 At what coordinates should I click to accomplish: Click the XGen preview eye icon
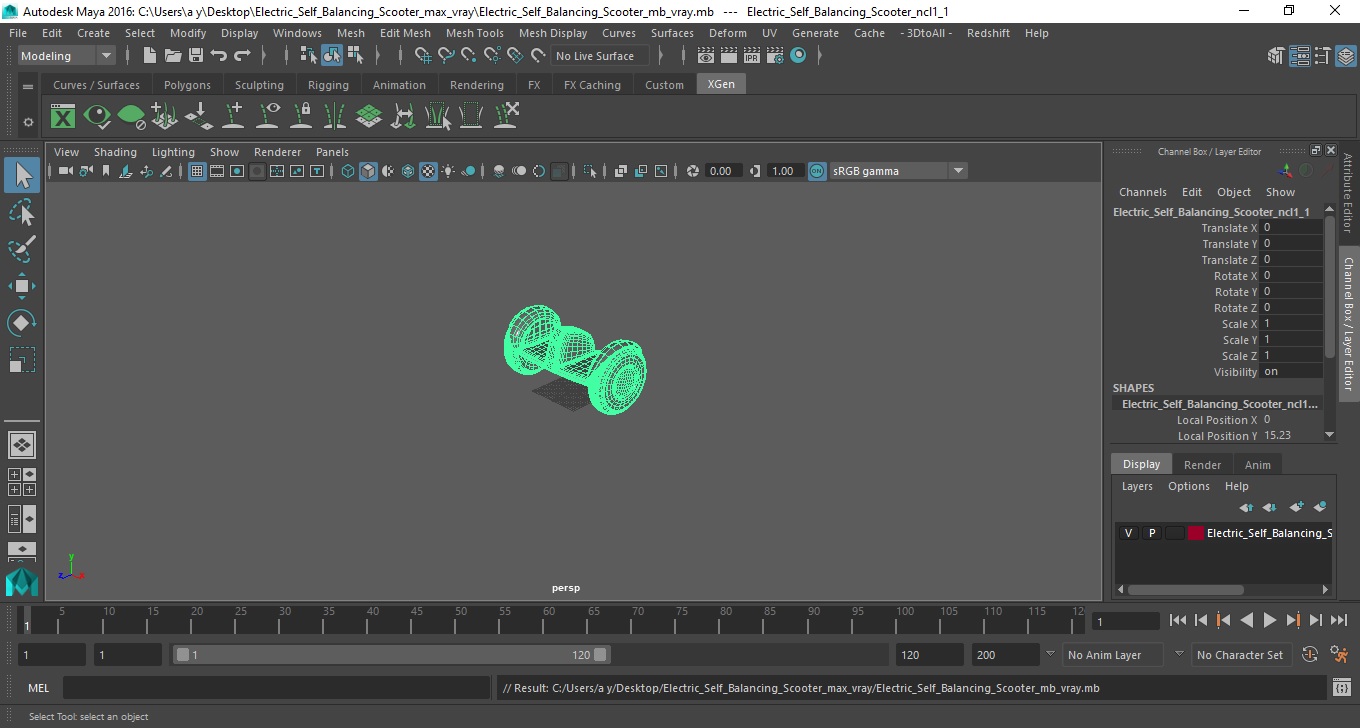[x=97, y=117]
